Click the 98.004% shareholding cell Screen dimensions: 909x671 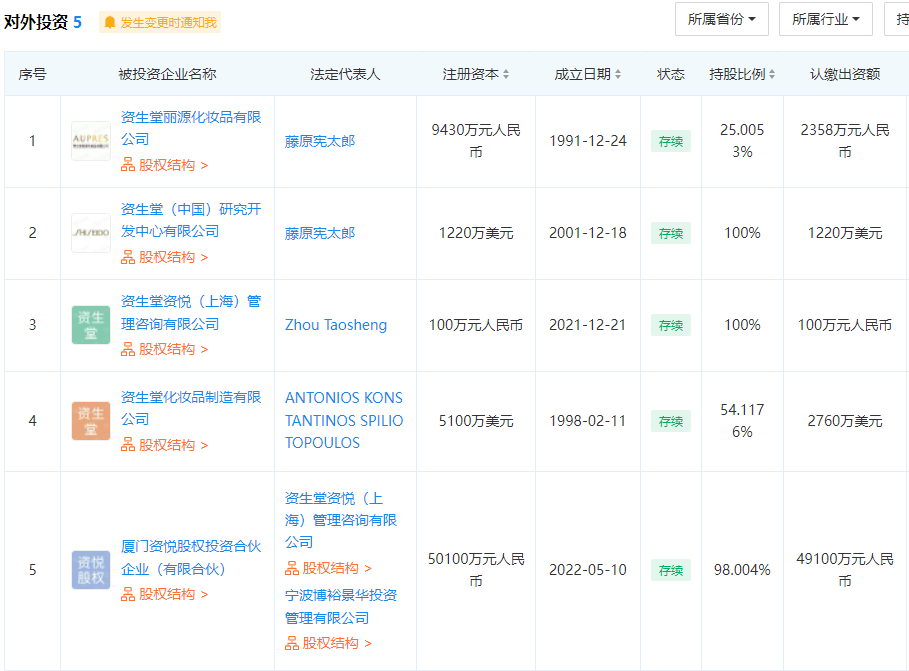[742, 570]
